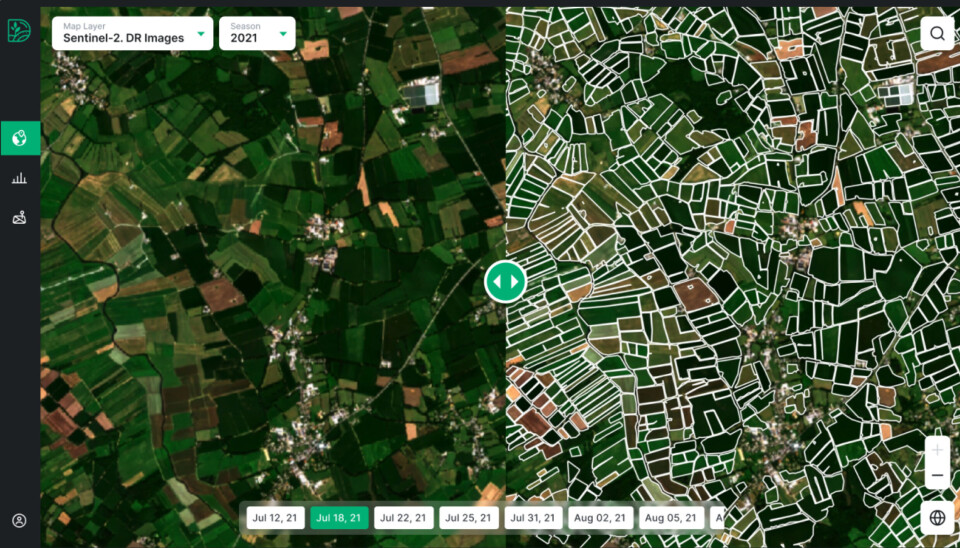Switch basemap with the globe button
The image size is (960, 548).
[937, 517]
